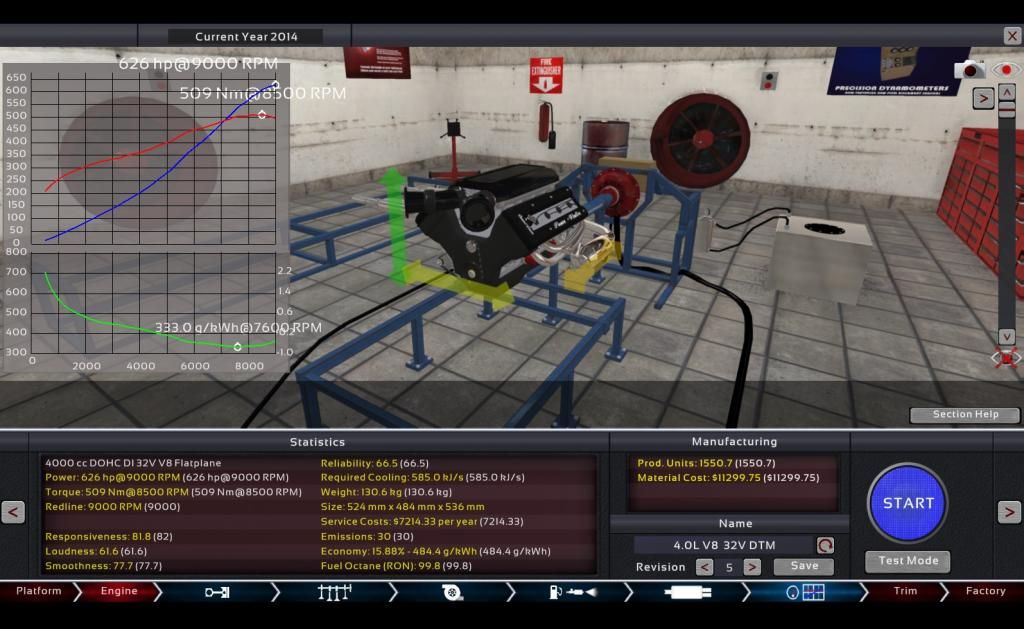This screenshot has width=1024, height=629.
Task: Click the Fuel Octane (RON) statistic
Action: 396,566
